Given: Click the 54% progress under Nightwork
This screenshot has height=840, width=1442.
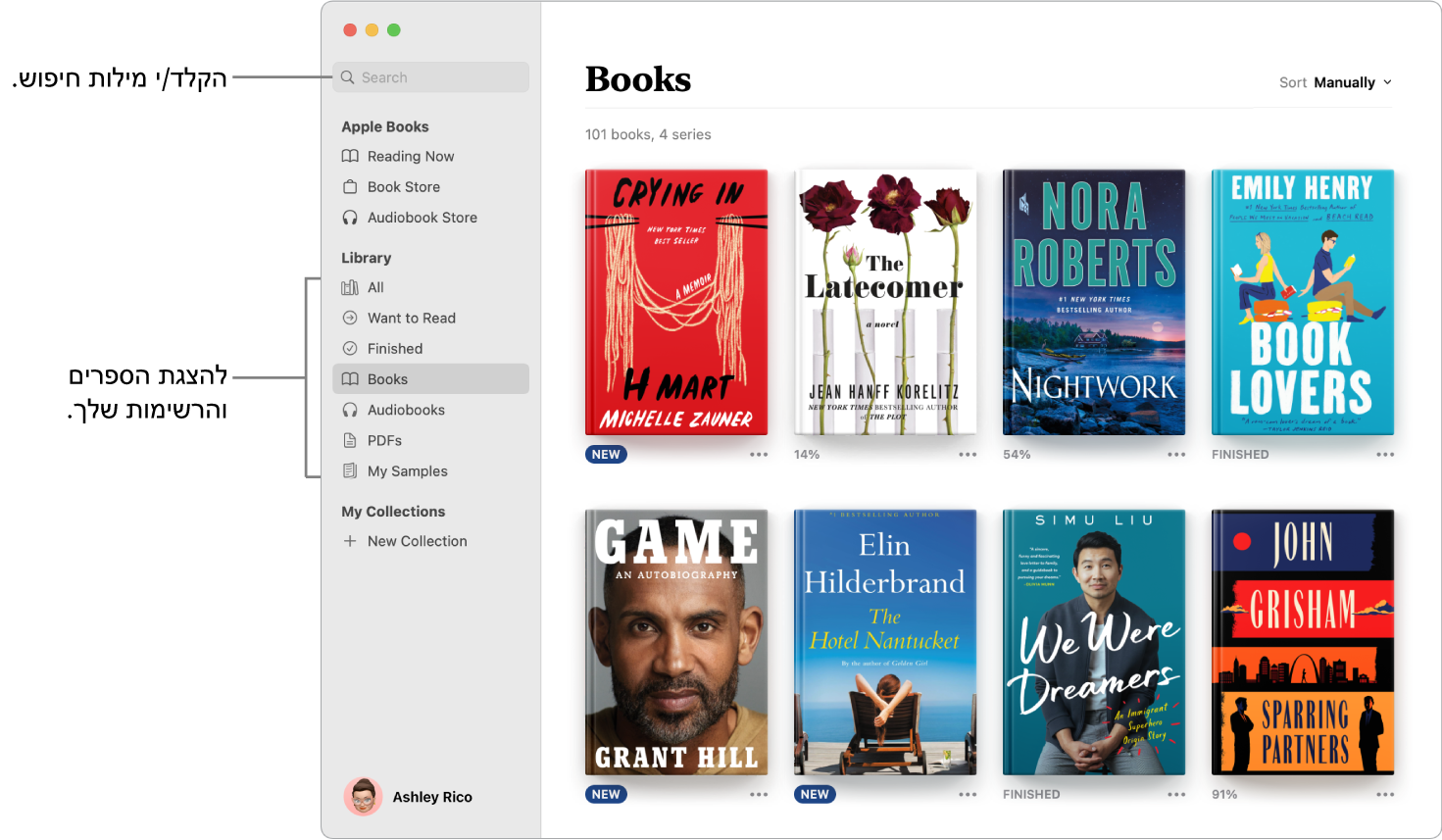Looking at the screenshot, I should (1017, 455).
